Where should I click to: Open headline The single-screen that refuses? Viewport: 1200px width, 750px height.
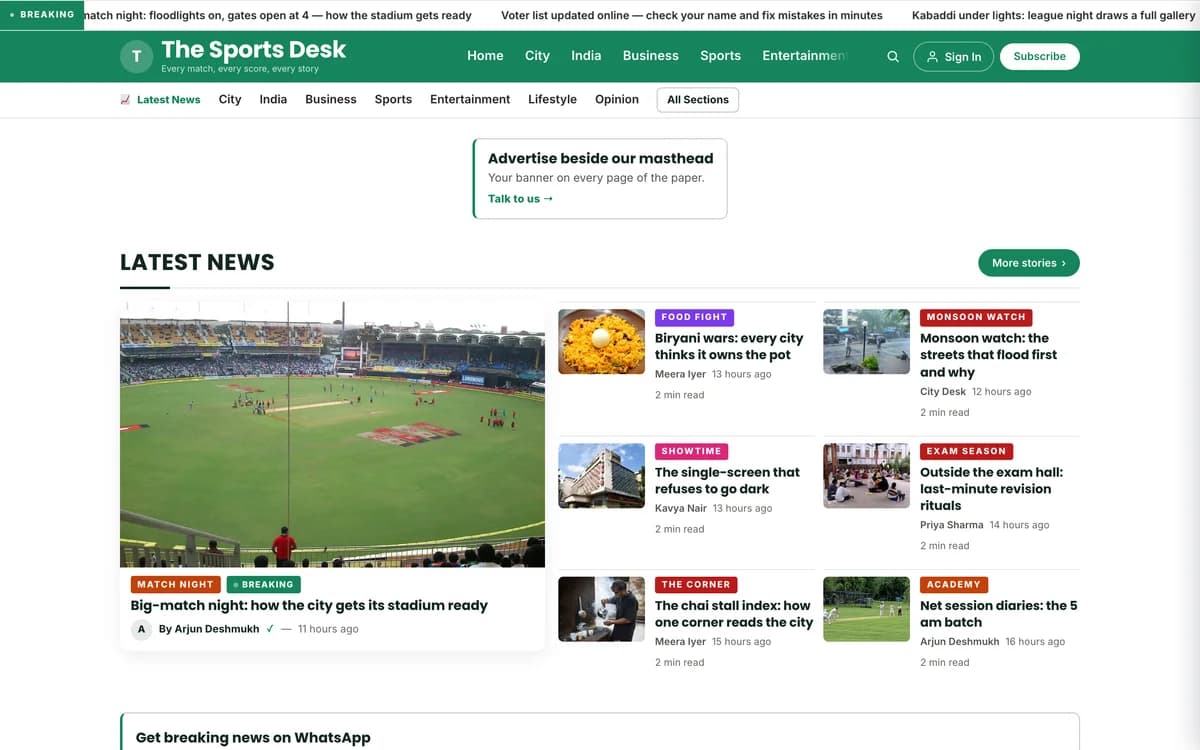727,480
